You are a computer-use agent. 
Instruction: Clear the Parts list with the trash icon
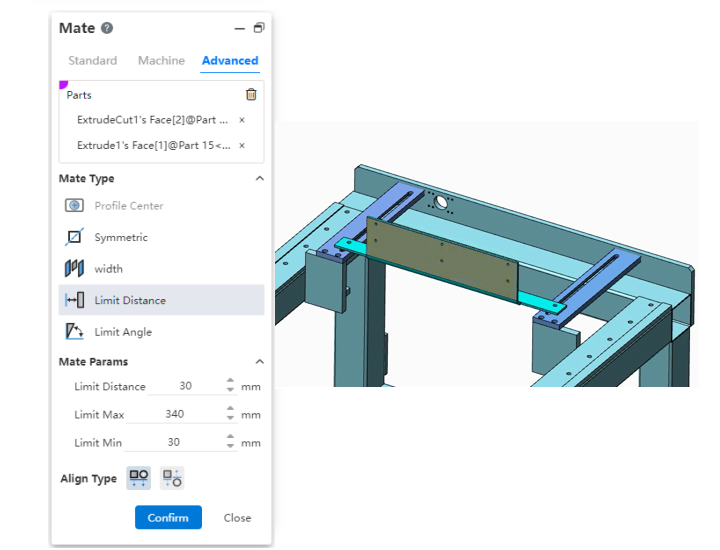[x=251, y=95]
